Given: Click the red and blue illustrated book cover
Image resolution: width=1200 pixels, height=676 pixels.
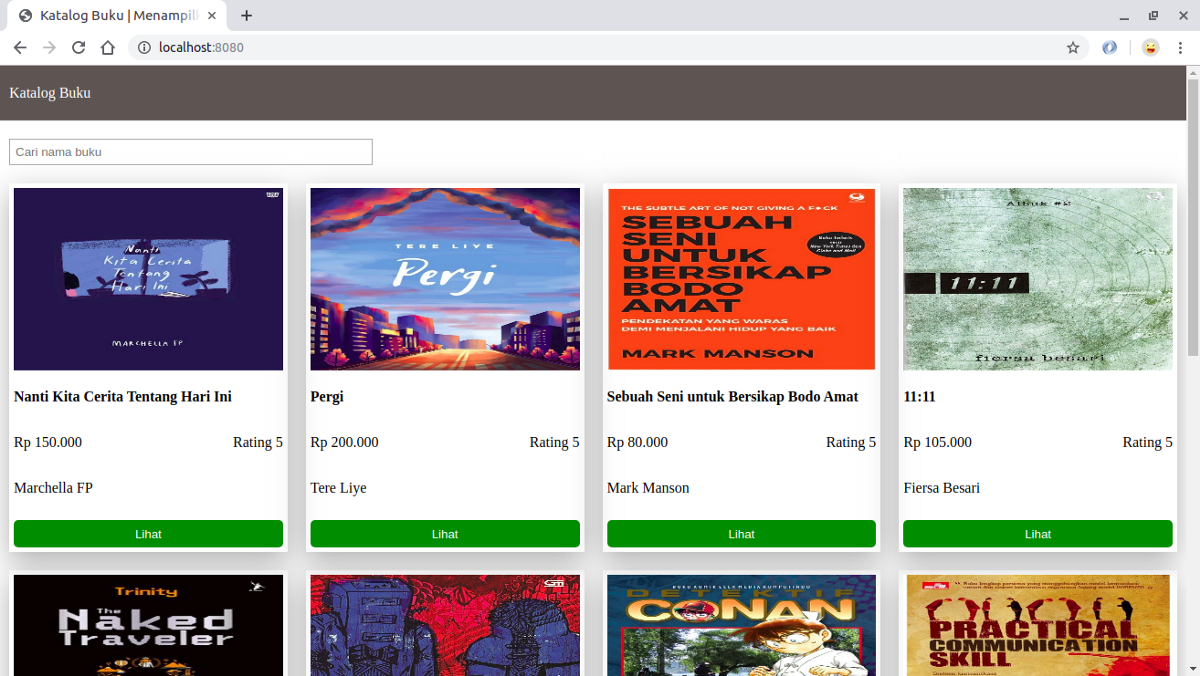Looking at the screenshot, I should point(445,625).
